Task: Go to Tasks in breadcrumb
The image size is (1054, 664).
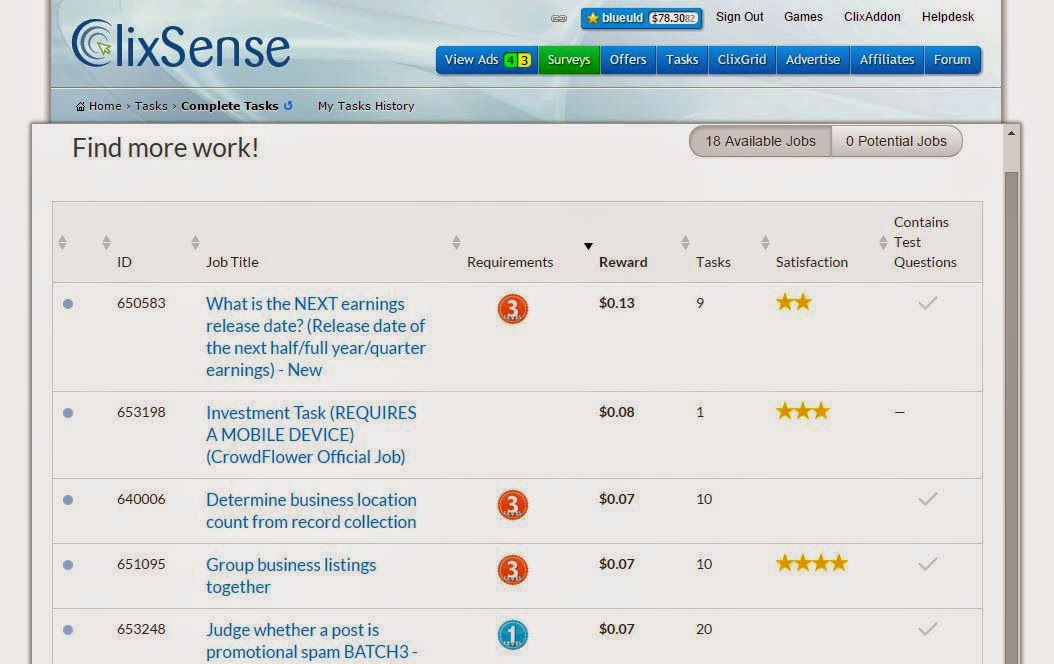Action: tap(151, 106)
